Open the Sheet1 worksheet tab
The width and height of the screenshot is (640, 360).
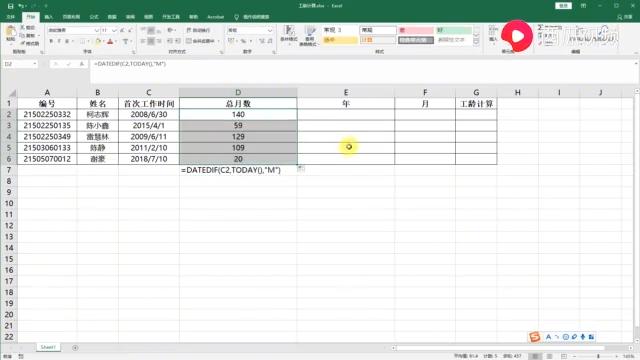[x=48, y=347]
